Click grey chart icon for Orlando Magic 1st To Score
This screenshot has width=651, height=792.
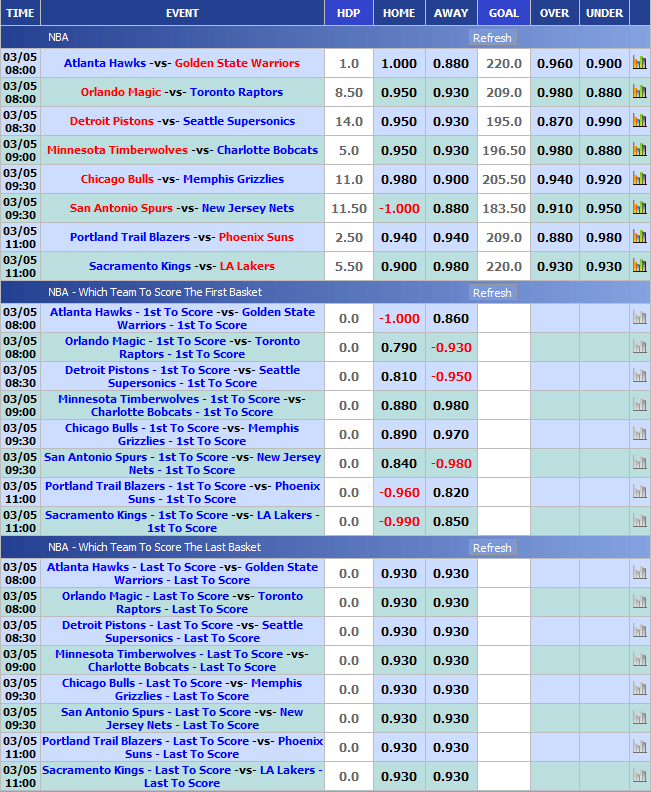[639, 346]
